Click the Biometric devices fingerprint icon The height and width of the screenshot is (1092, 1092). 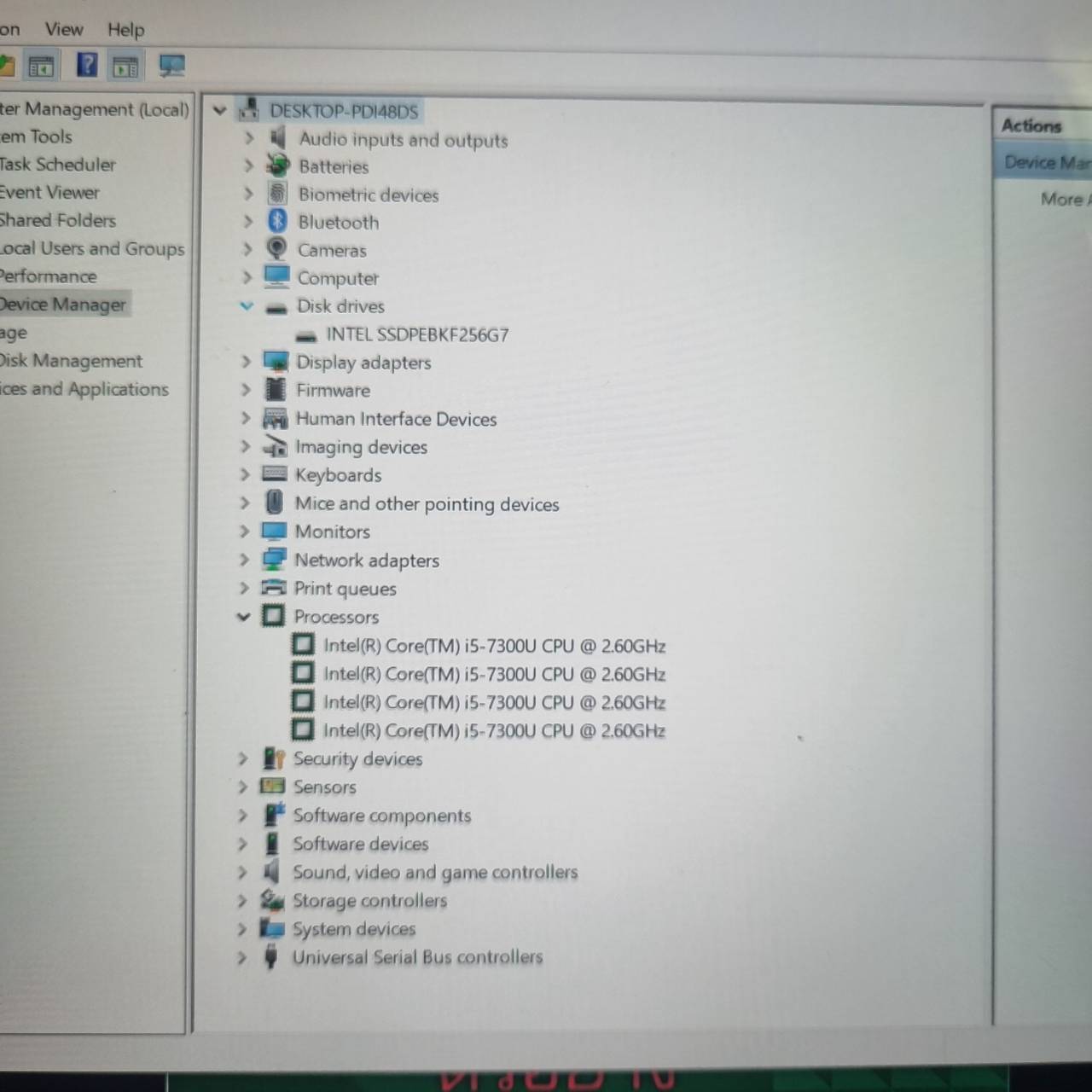point(277,194)
